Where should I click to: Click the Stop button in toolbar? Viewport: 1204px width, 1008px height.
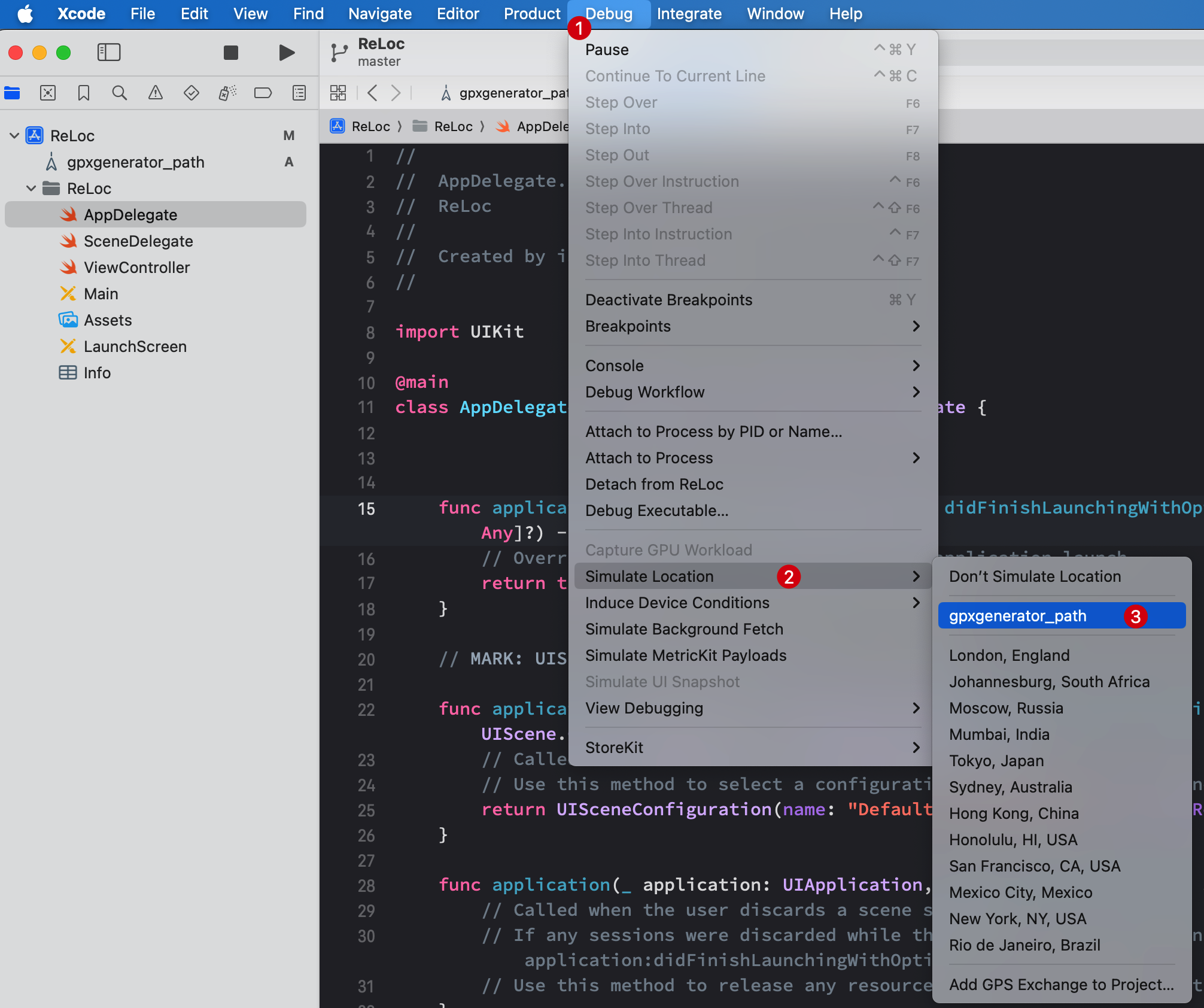pyautogui.click(x=230, y=53)
